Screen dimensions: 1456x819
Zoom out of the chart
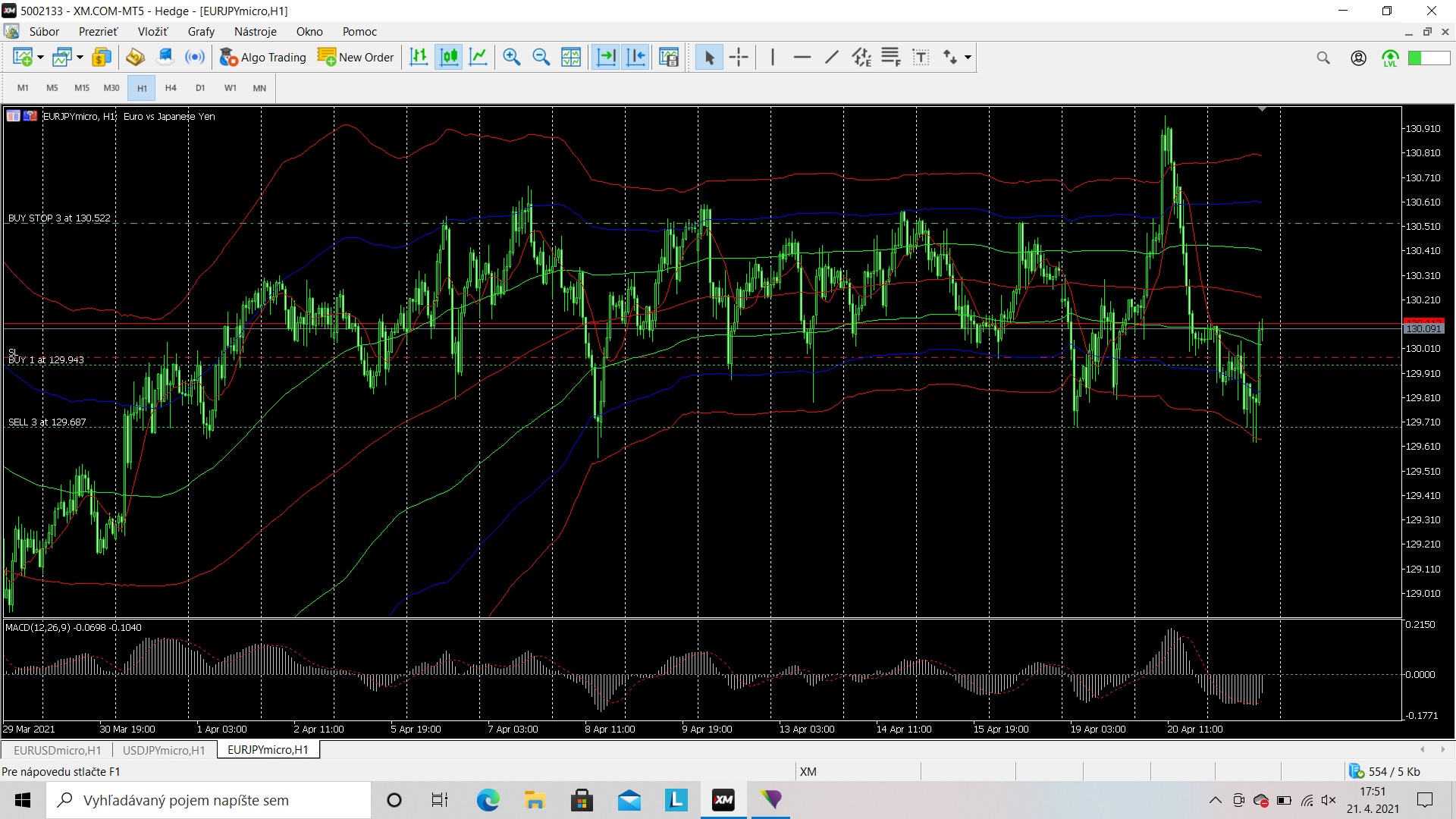point(541,57)
